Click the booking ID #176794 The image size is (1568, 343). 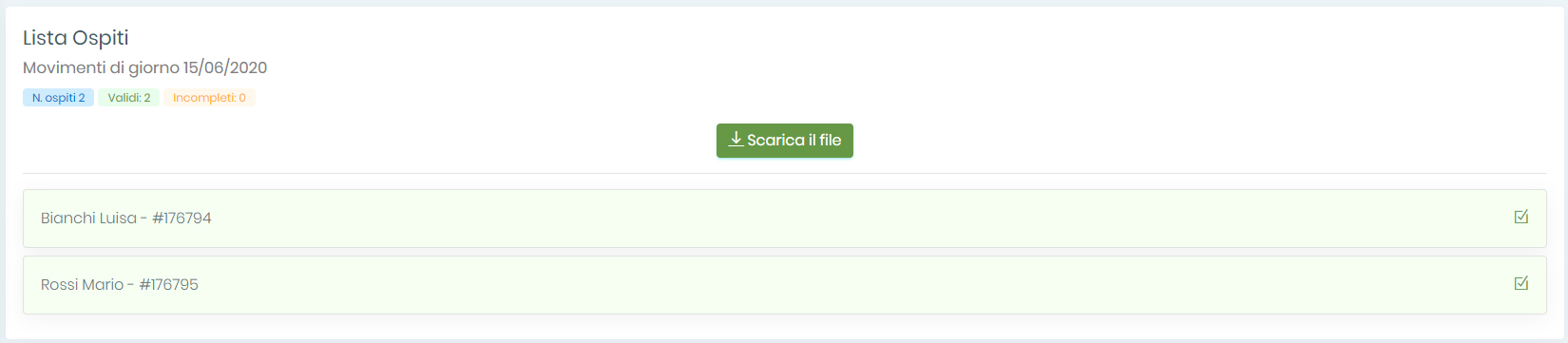tap(182, 219)
